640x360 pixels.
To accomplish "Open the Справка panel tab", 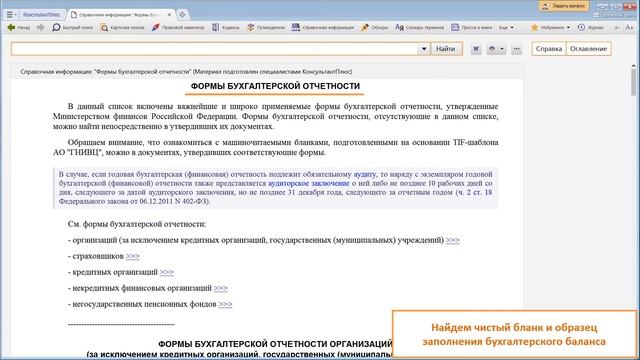I will click(x=549, y=49).
